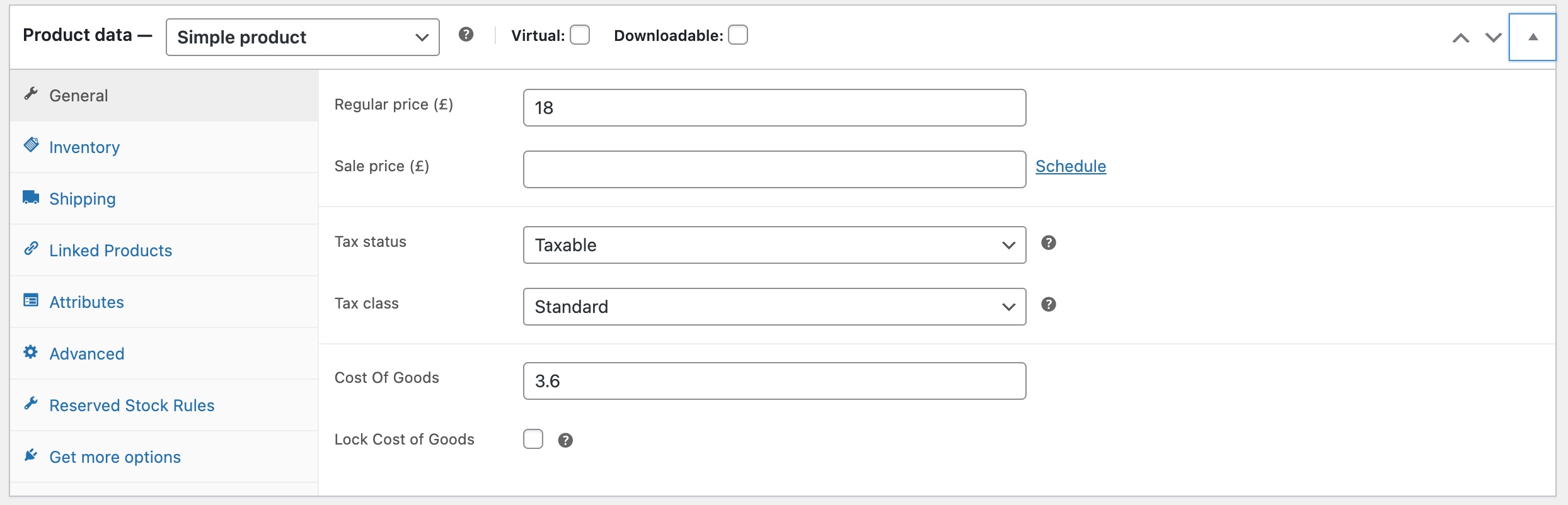Screen dimensions: 1568x505
Task: Open the Simple product type dropdown
Action: pyautogui.click(x=303, y=37)
